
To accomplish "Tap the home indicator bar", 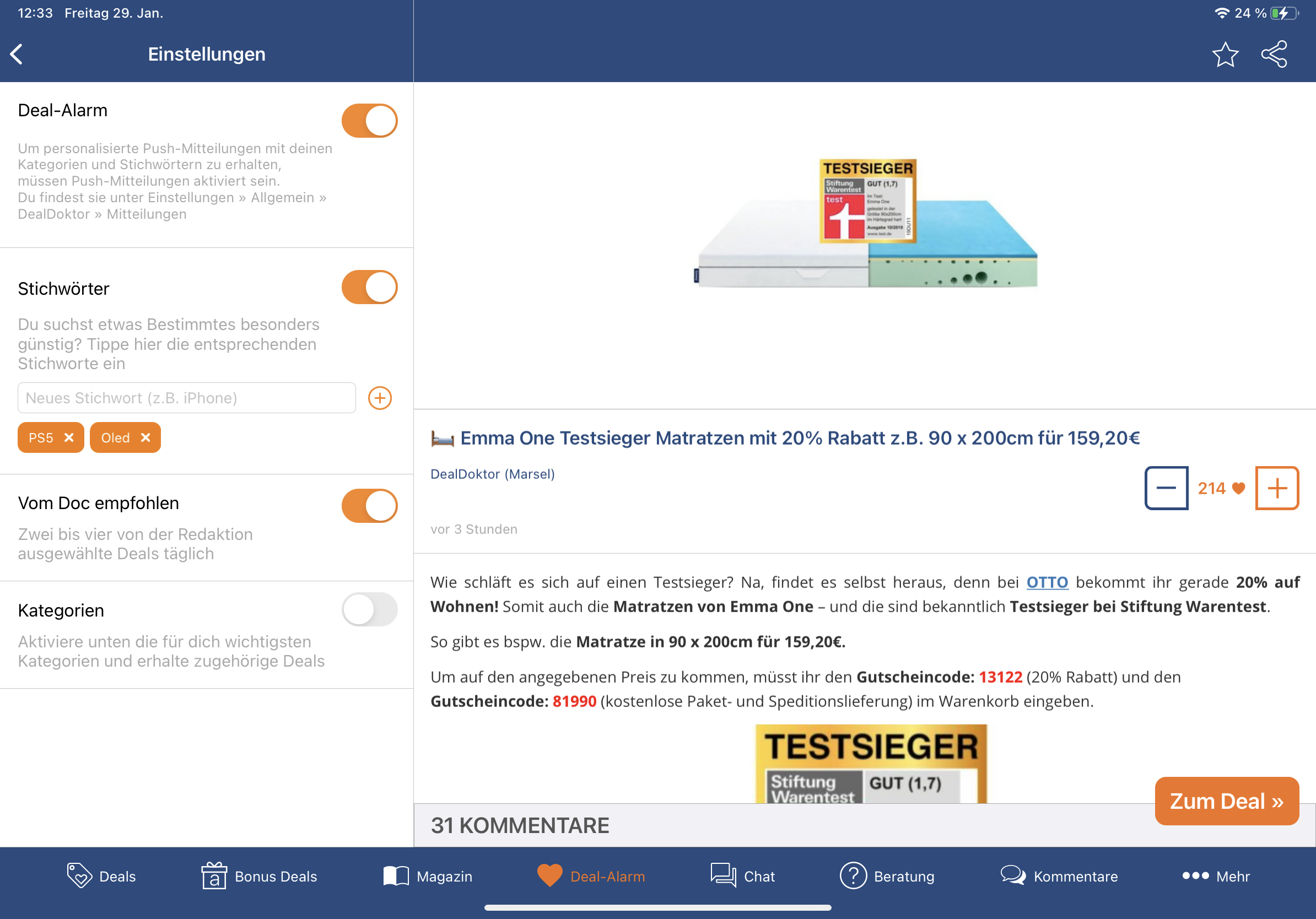I will 657,908.
